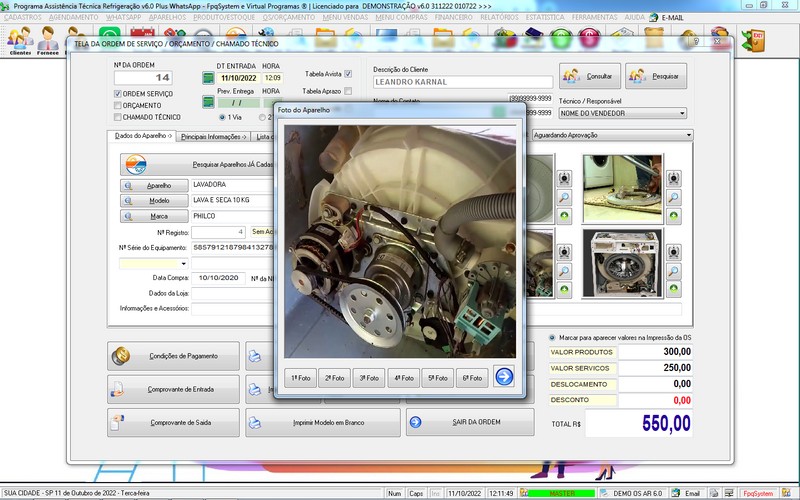Click the camera icon beside bottom-right photo

point(674,252)
